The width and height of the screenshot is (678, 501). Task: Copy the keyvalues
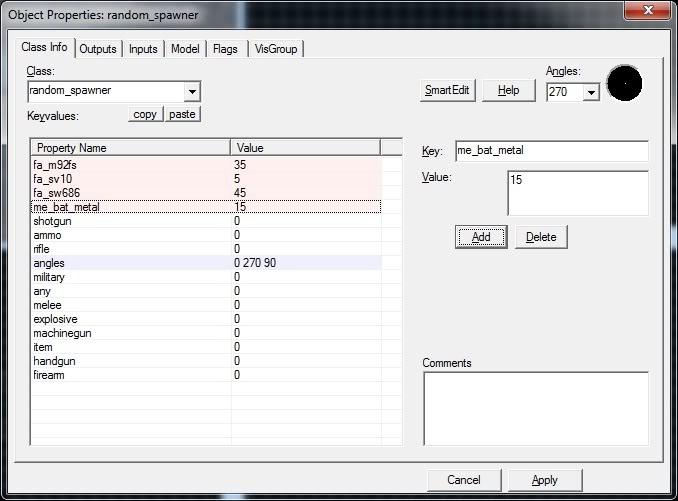point(145,114)
